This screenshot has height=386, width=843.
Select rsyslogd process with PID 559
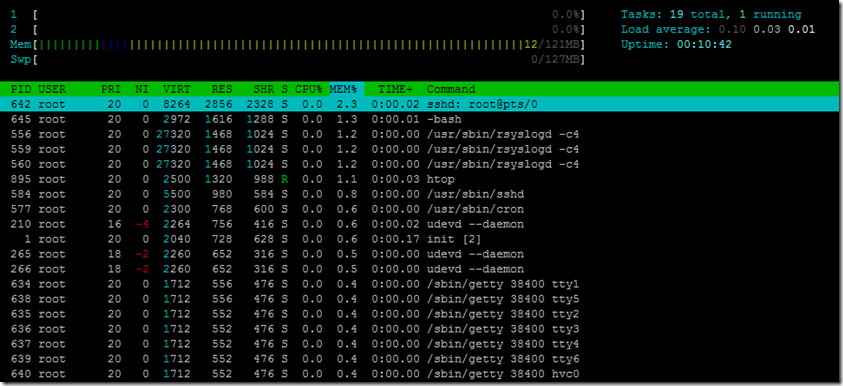point(419,149)
